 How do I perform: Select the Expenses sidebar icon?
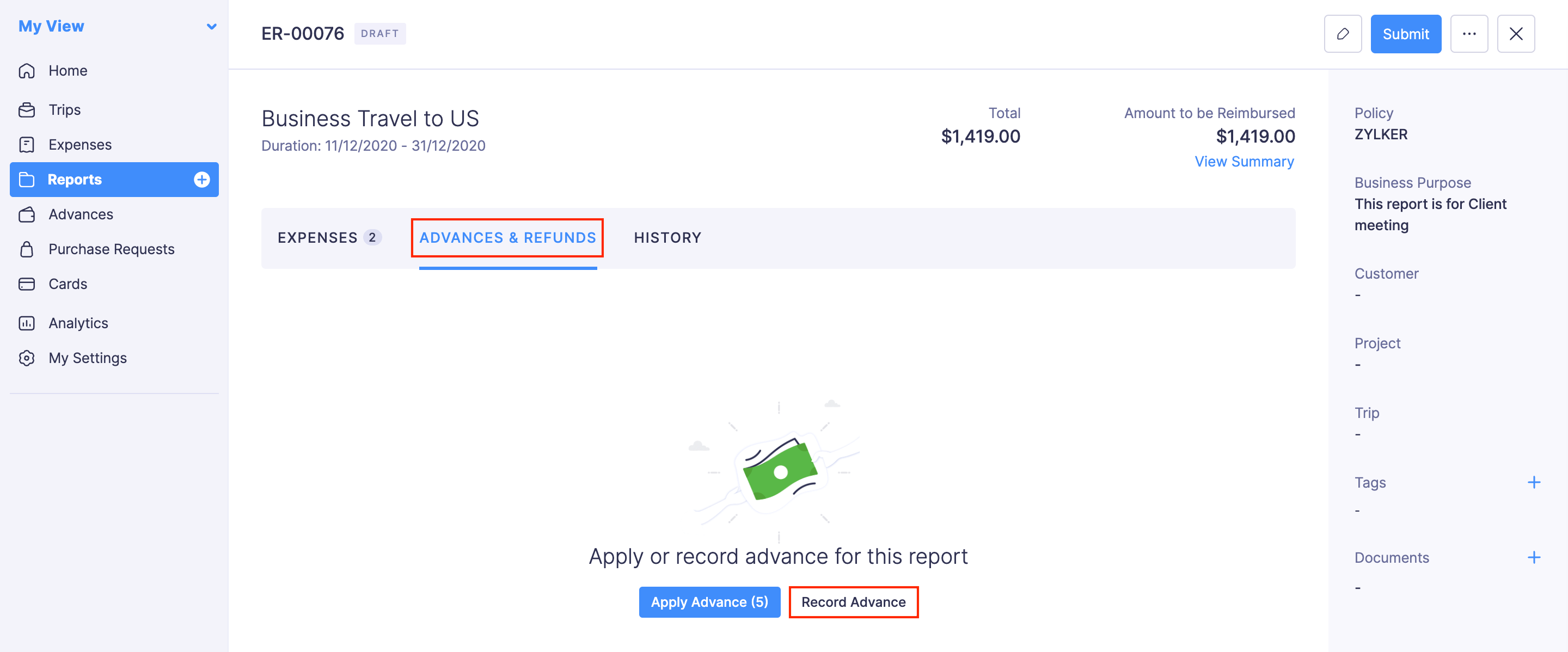coord(27,144)
